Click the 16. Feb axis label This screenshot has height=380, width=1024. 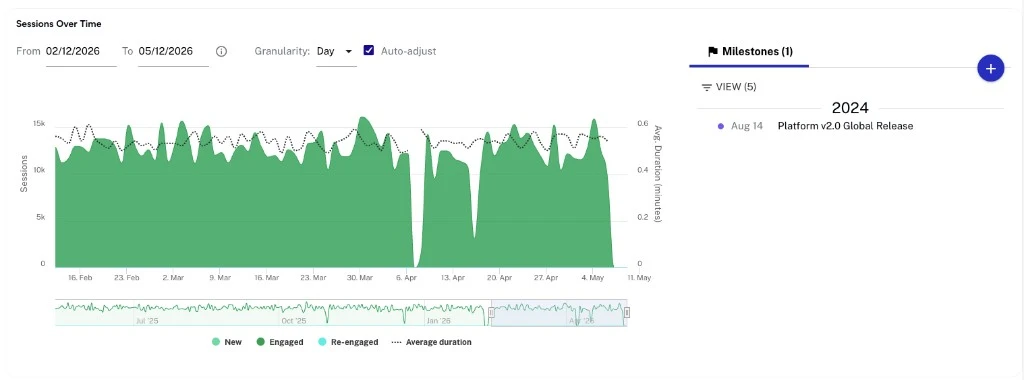(x=80, y=277)
